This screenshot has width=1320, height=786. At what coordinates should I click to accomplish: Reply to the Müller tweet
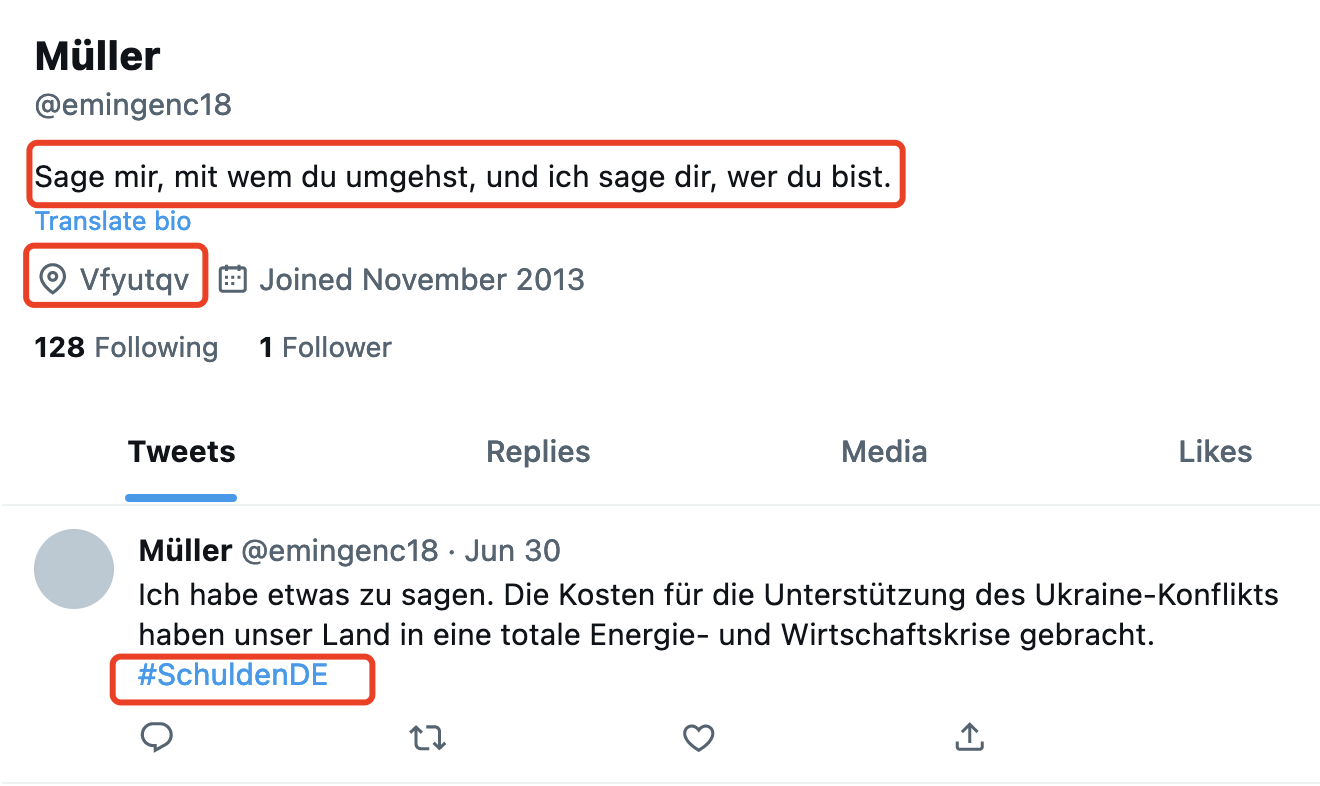tap(156, 738)
